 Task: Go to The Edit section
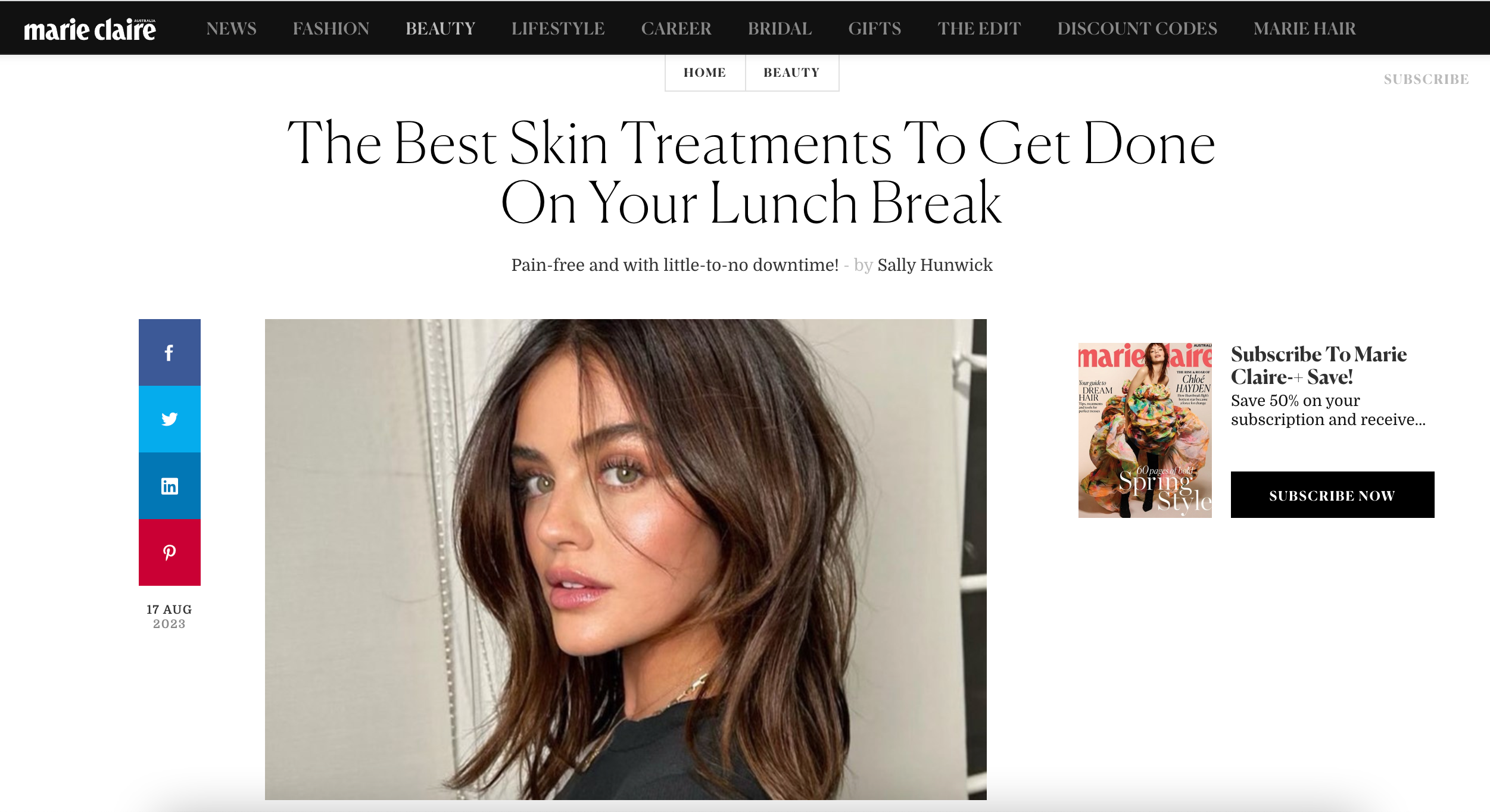pos(980,29)
